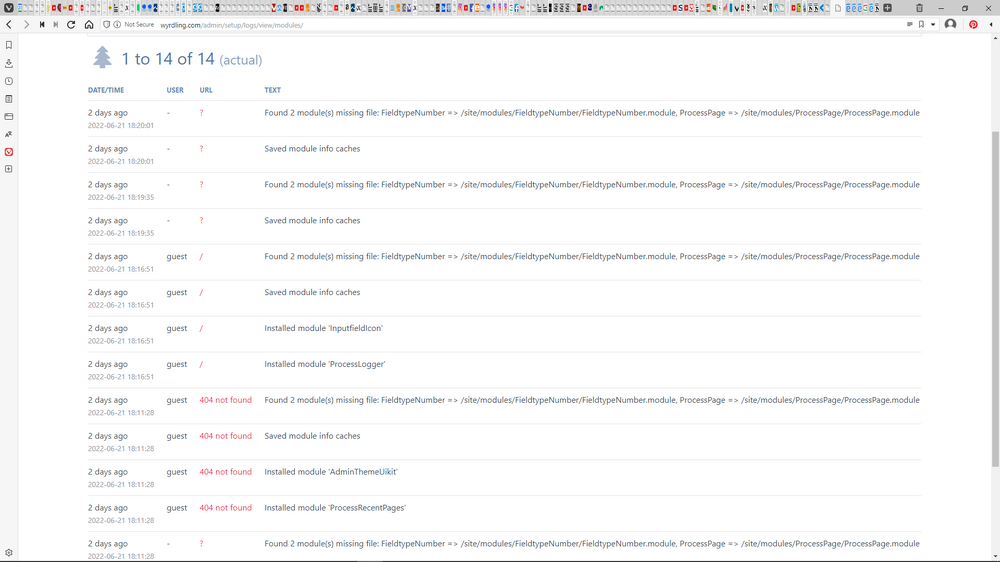Minimize the browser window
The width and height of the screenshot is (1000, 562).
941,8
